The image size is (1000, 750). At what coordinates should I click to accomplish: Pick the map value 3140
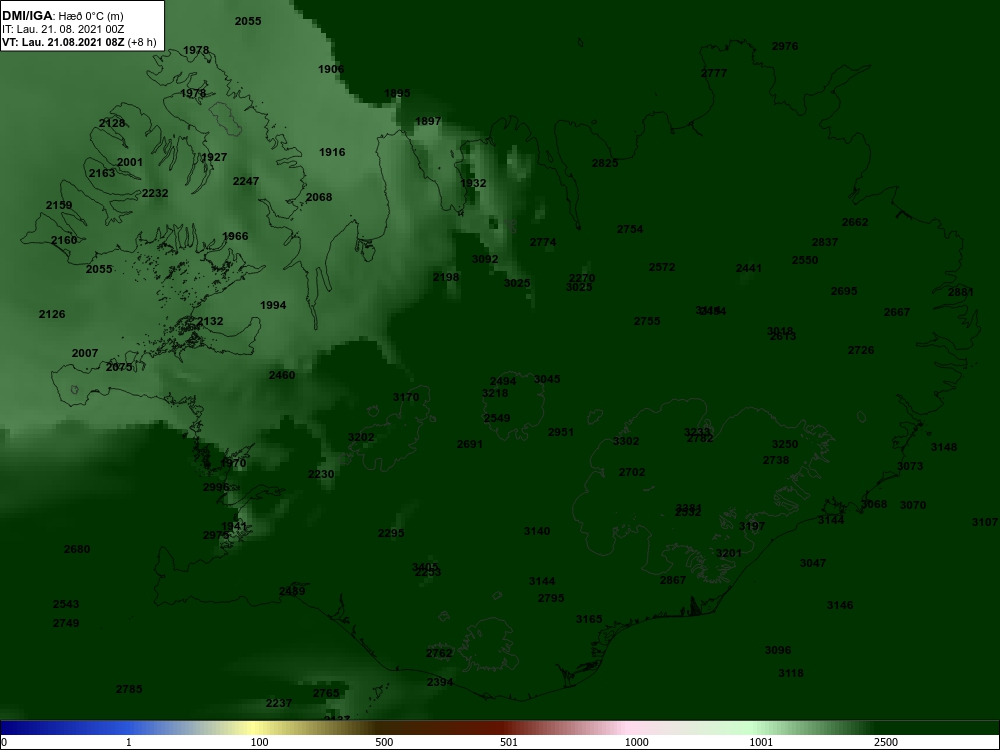536,531
